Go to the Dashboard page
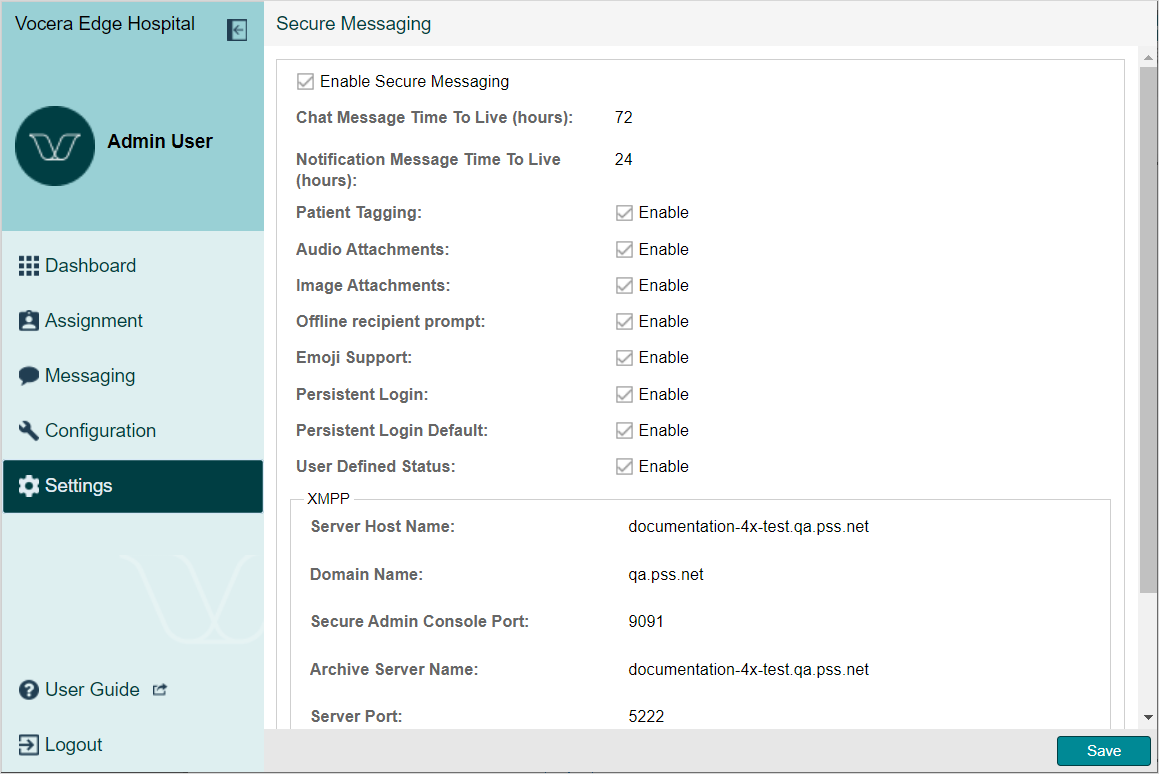Viewport: 1159px width, 774px height. [x=90, y=266]
